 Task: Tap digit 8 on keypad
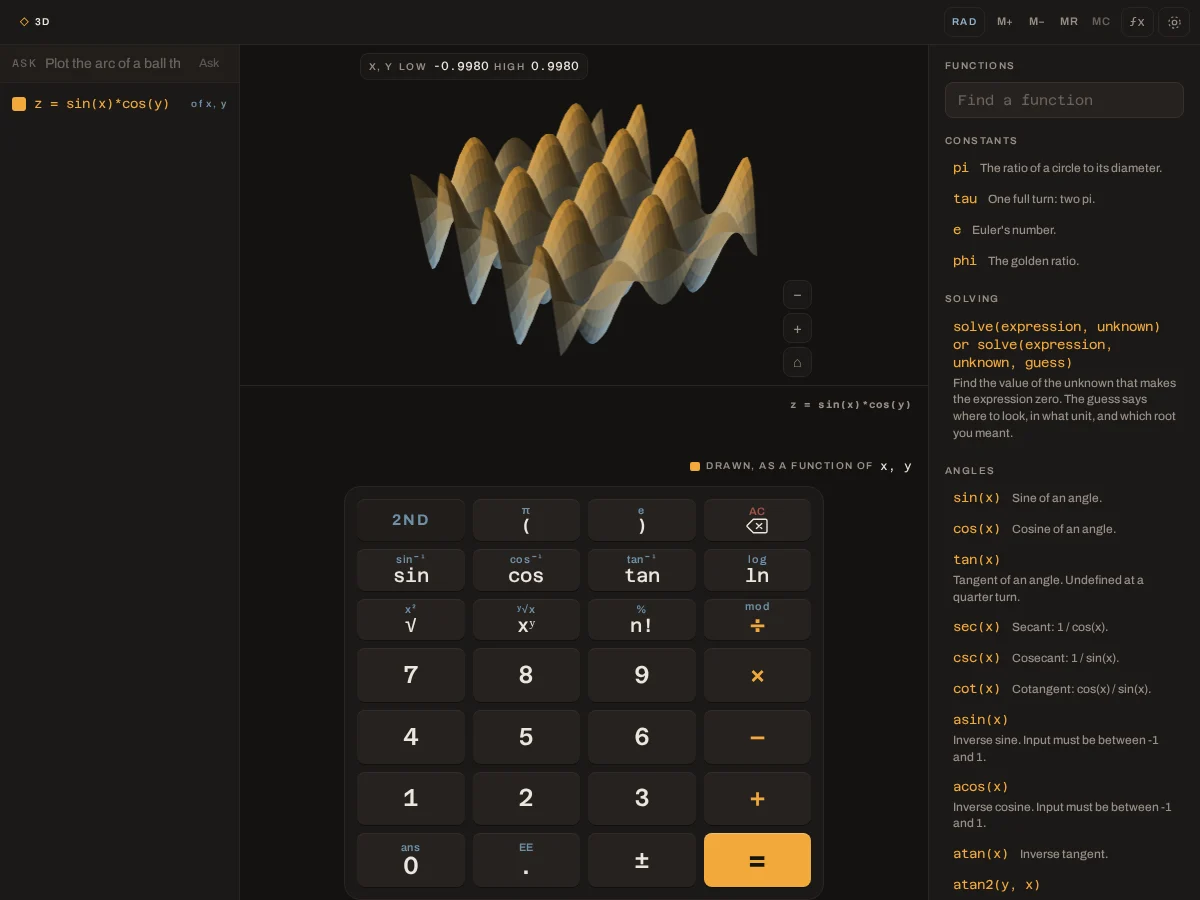pyautogui.click(x=526, y=675)
